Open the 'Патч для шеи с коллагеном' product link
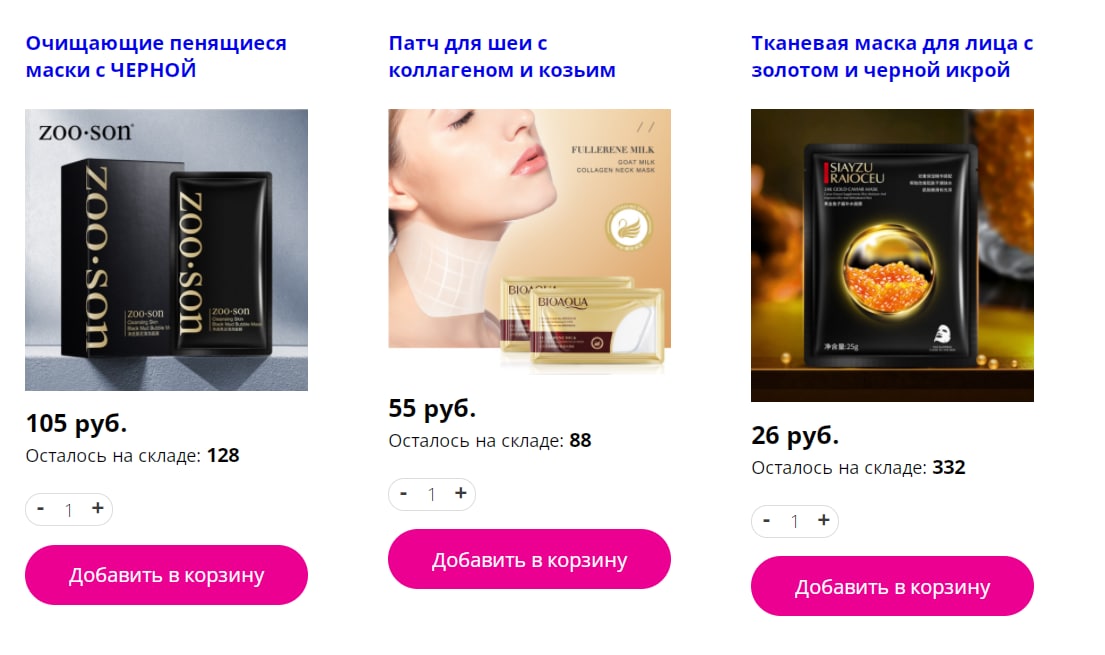This screenshot has width=1105, height=655. point(502,56)
